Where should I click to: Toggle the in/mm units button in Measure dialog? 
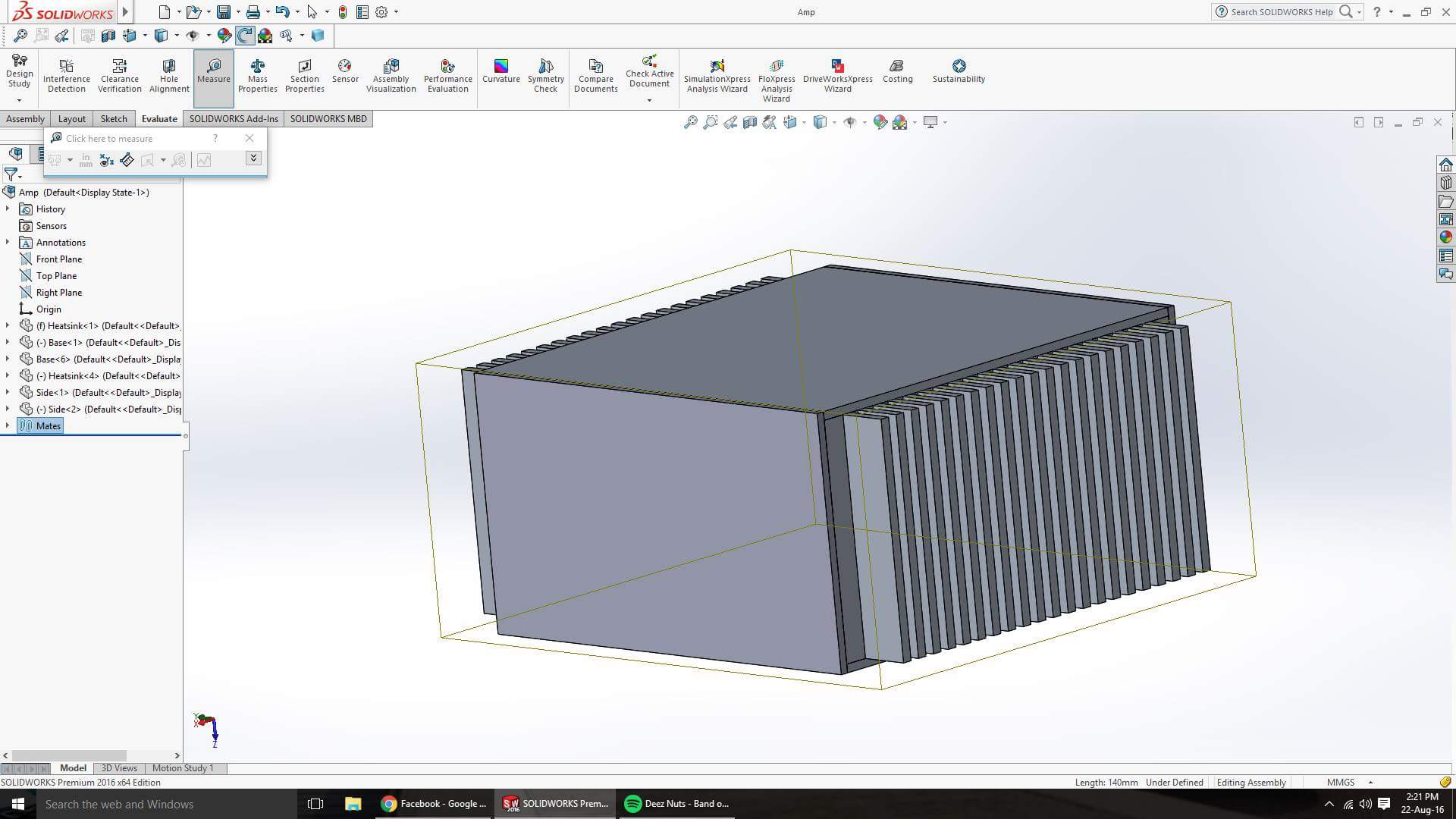[x=86, y=160]
